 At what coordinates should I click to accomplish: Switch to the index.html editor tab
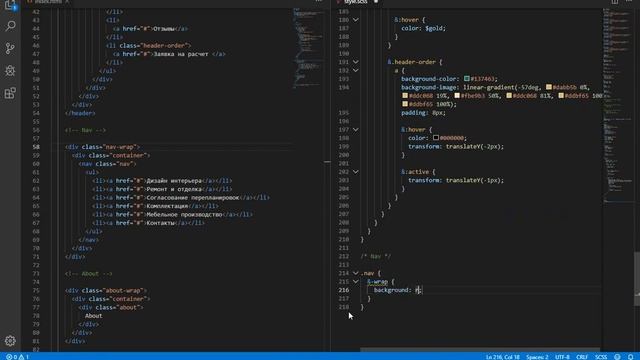point(48,2)
